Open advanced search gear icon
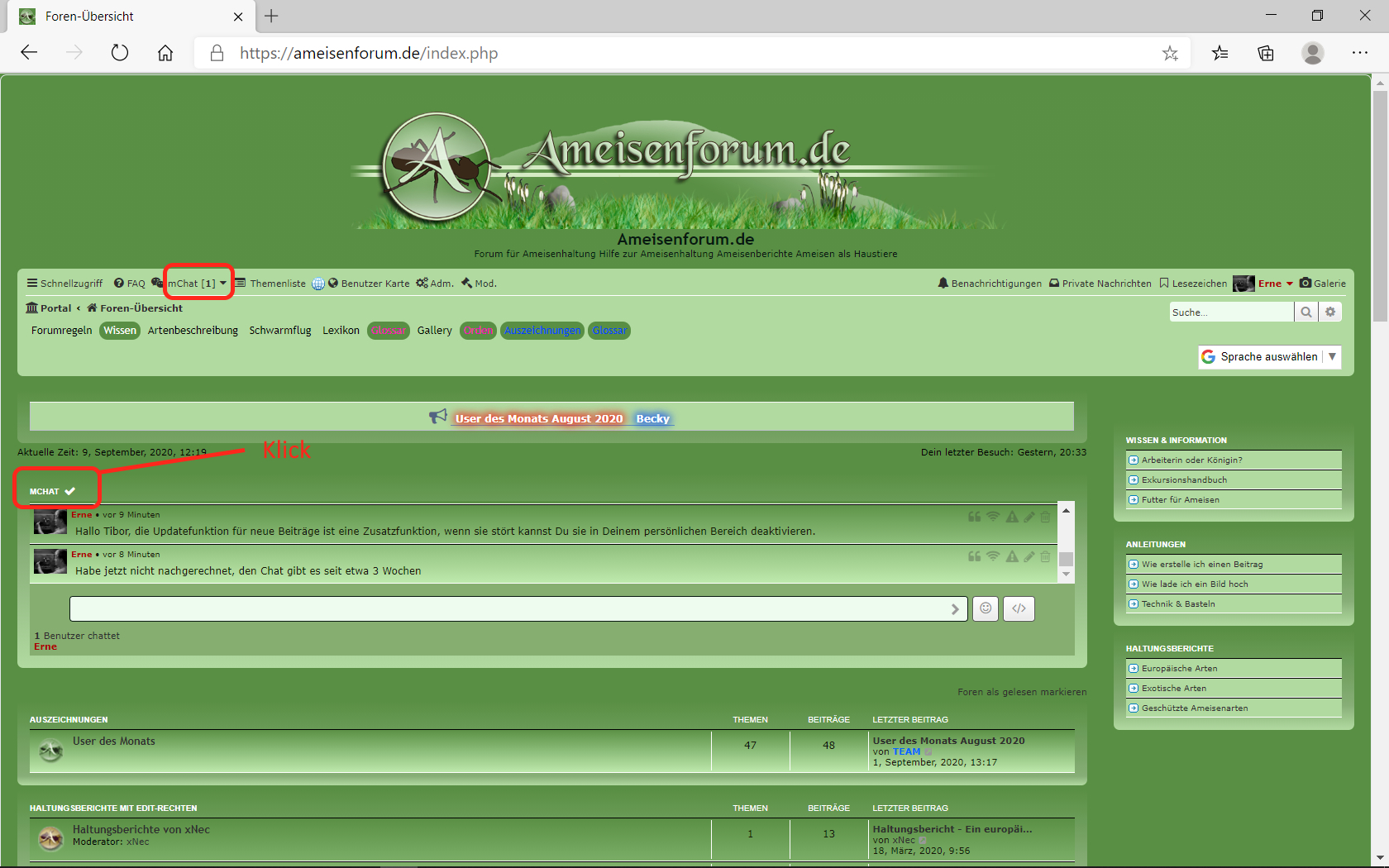 [1329, 312]
